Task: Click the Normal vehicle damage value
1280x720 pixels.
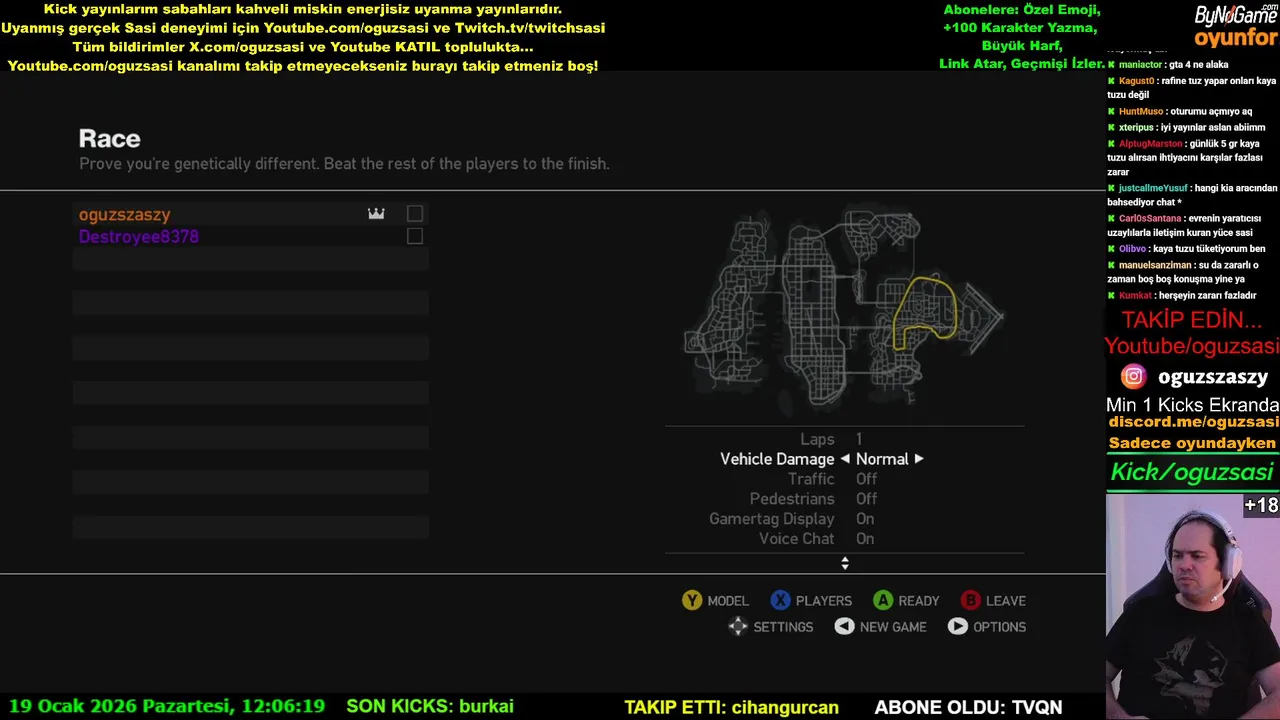Action: (x=882, y=459)
